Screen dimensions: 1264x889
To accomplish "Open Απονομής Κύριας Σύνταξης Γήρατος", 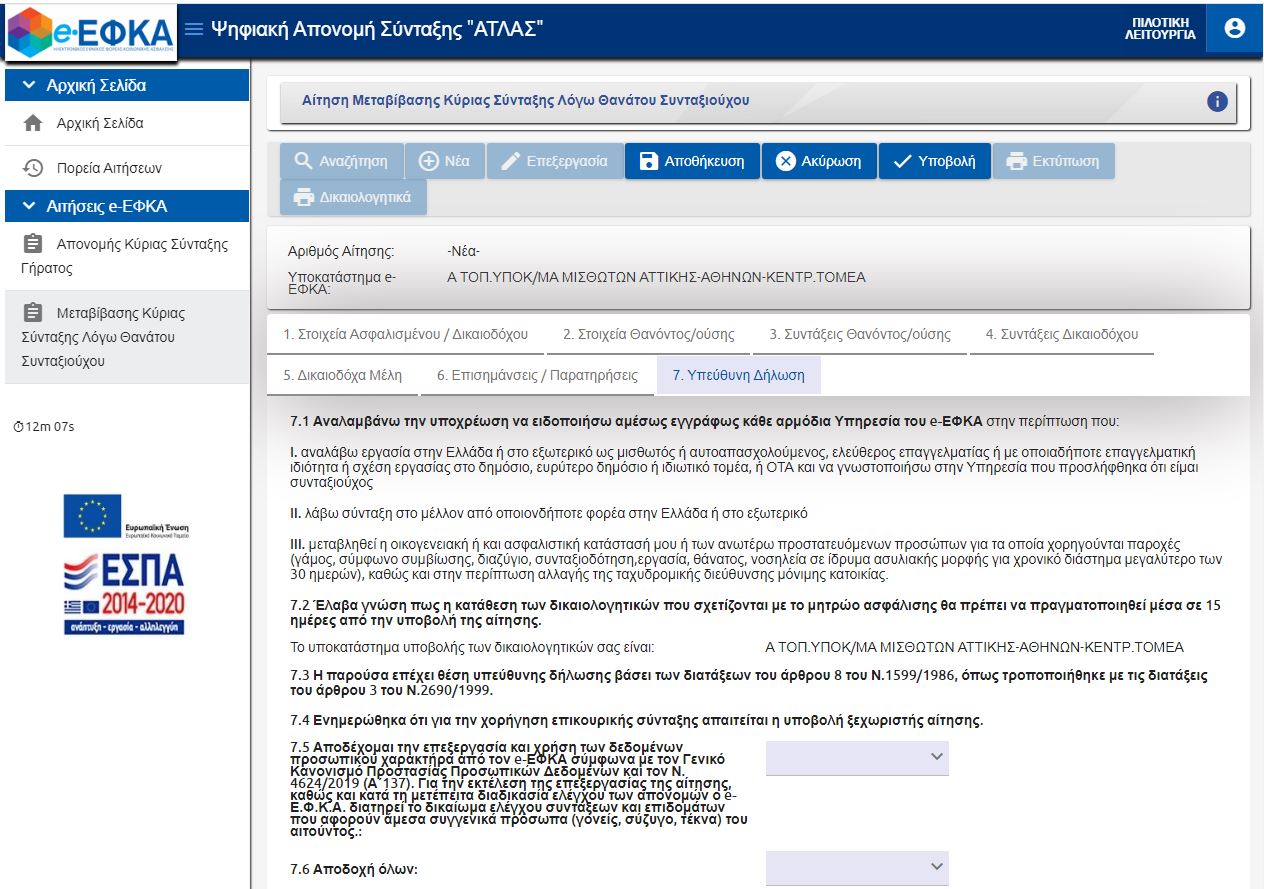I will point(126,256).
